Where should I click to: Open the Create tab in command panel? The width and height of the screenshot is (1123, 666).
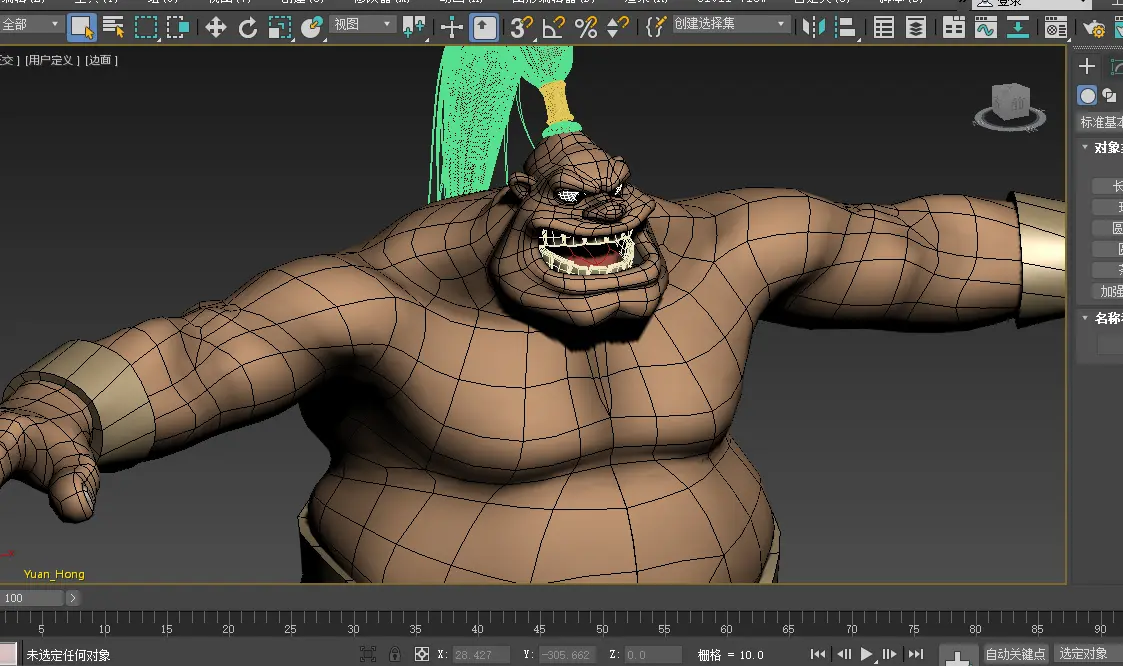point(1087,66)
